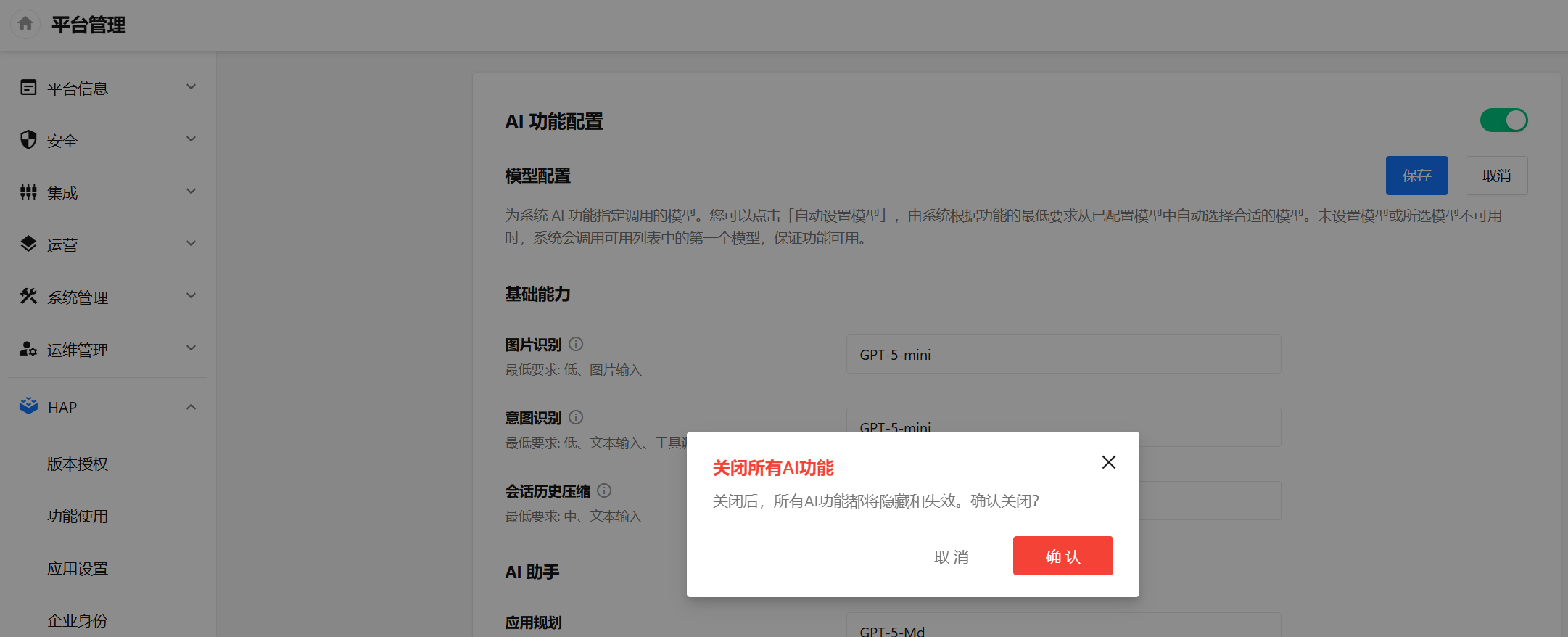Image resolution: width=1568 pixels, height=637 pixels.
Task: Click the 集成 sidebar icon
Action: point(28,192)
